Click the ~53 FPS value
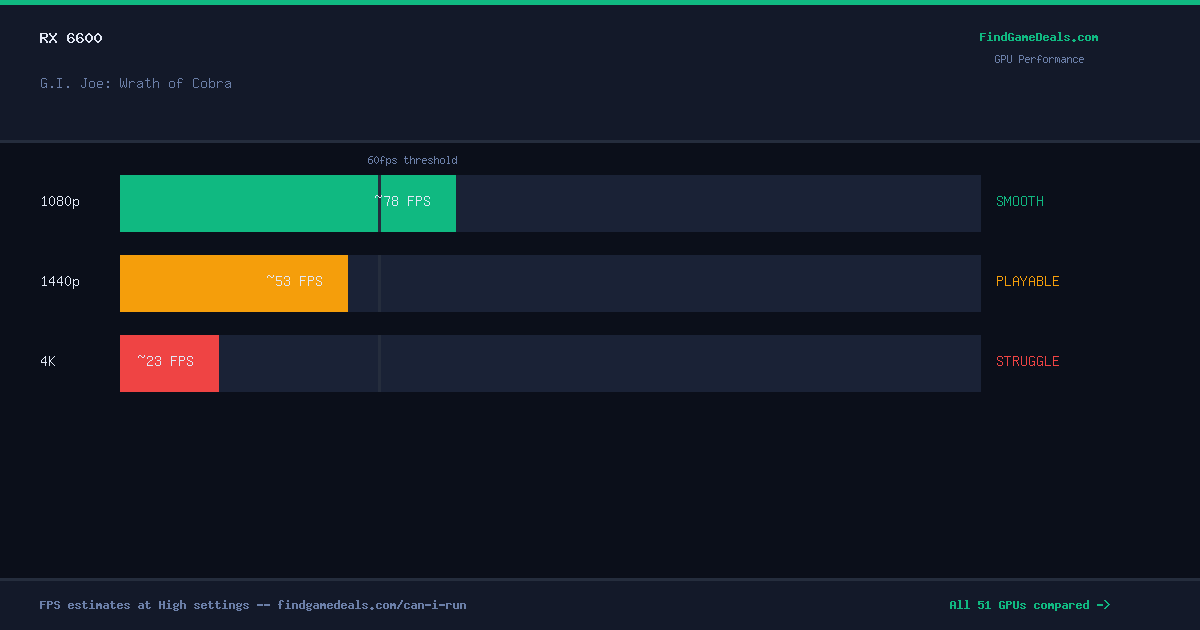 (294, 281)
